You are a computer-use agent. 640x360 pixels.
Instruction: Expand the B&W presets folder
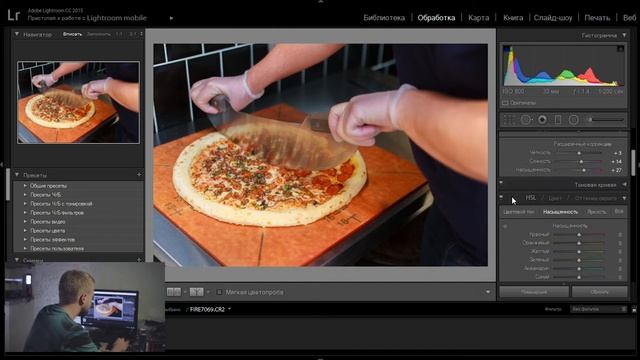pos(25,195)
